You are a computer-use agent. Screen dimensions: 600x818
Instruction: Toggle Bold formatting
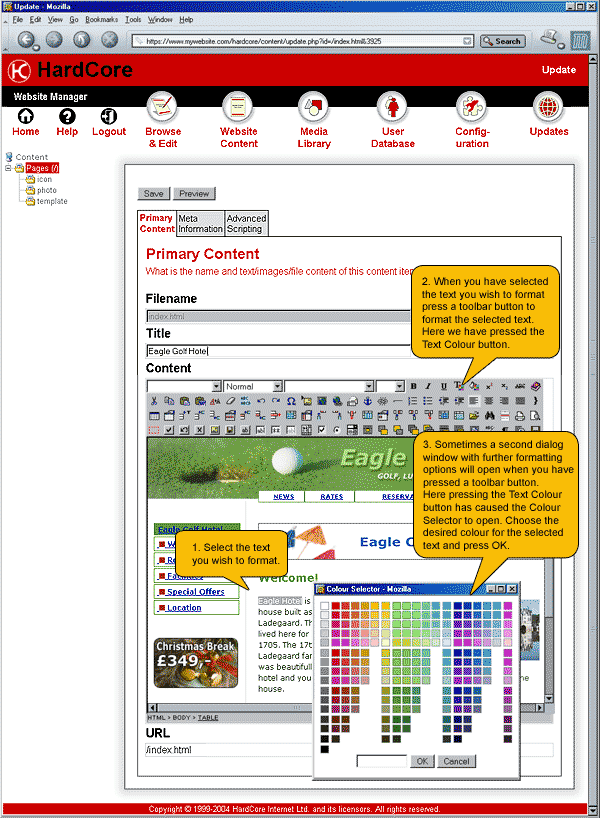[413, 386]
